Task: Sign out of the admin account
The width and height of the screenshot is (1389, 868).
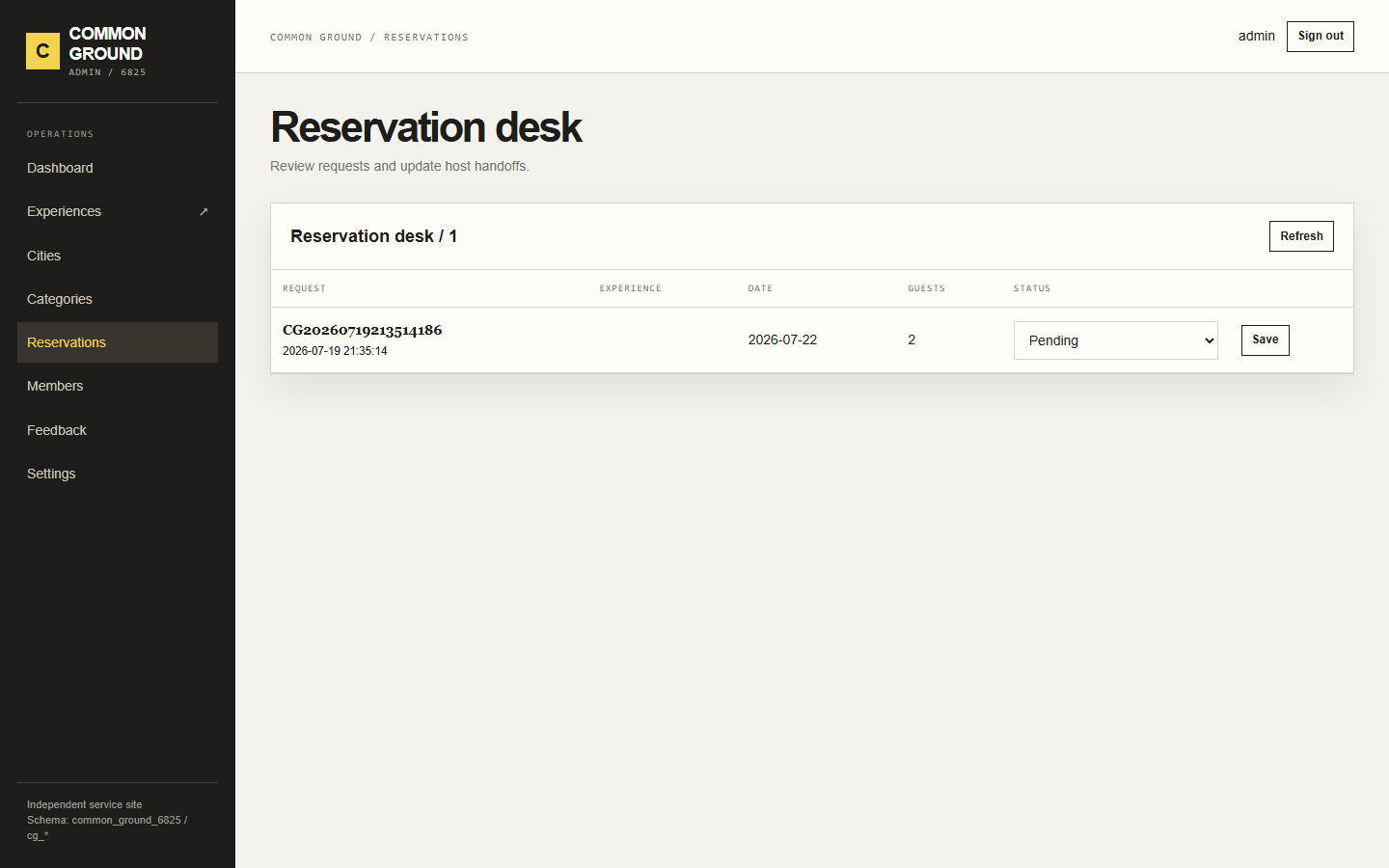Action: click(1321, 37)
